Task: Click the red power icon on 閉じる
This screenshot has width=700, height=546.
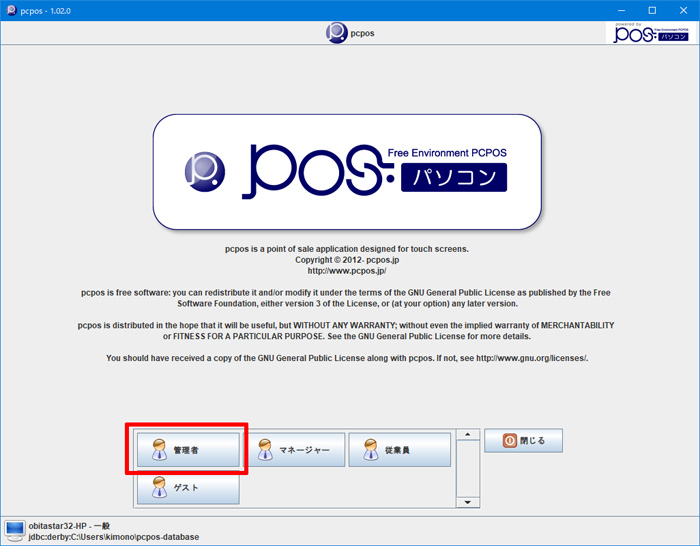Action: point(509,441)
